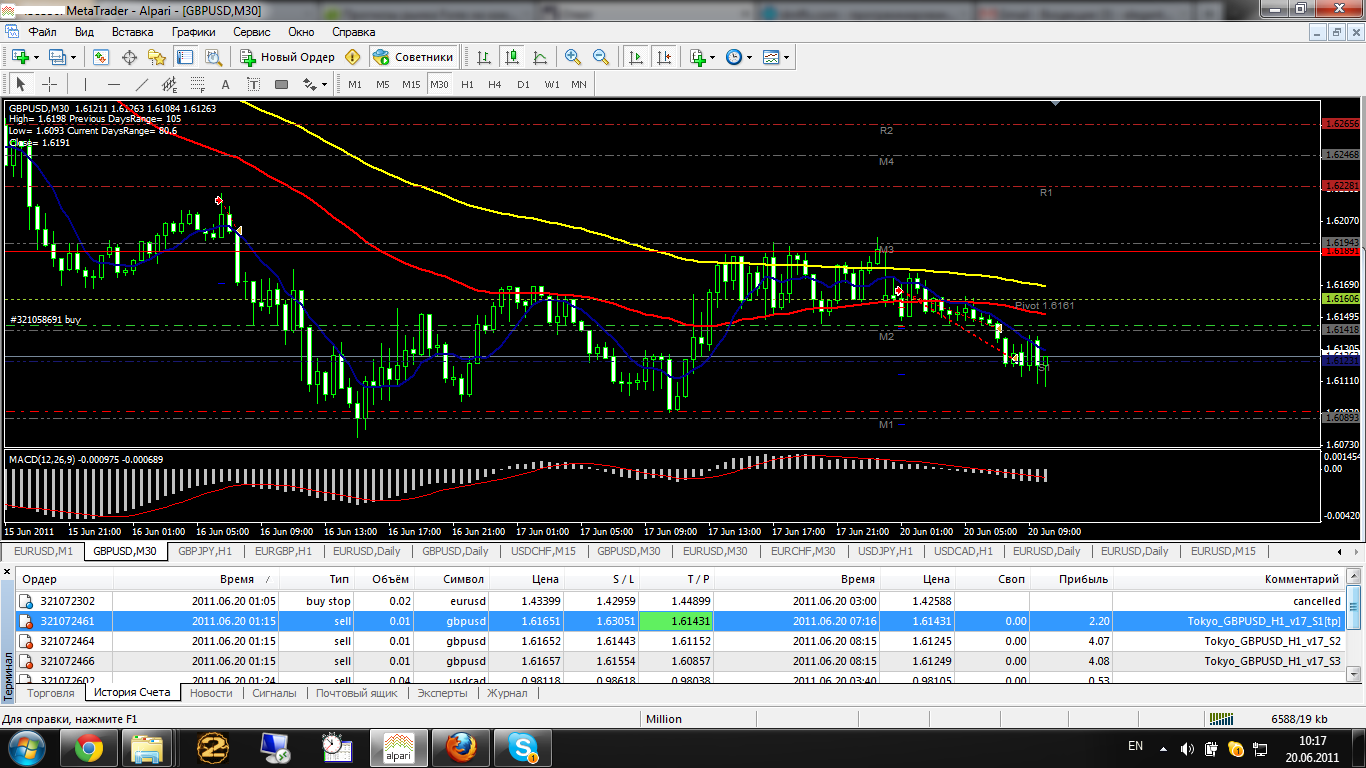Zoom in on the chart

point(573,57)
